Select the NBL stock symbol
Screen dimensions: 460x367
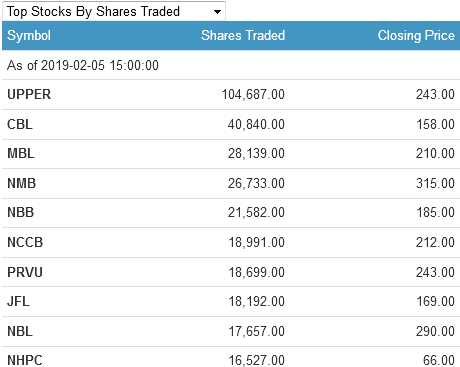[20, 331]
